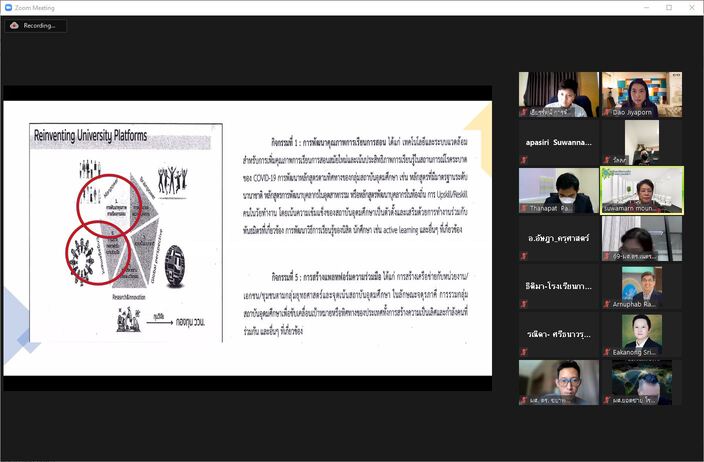Select the ผศ. ดร. glasses man video tile

(x=559, y=383)
